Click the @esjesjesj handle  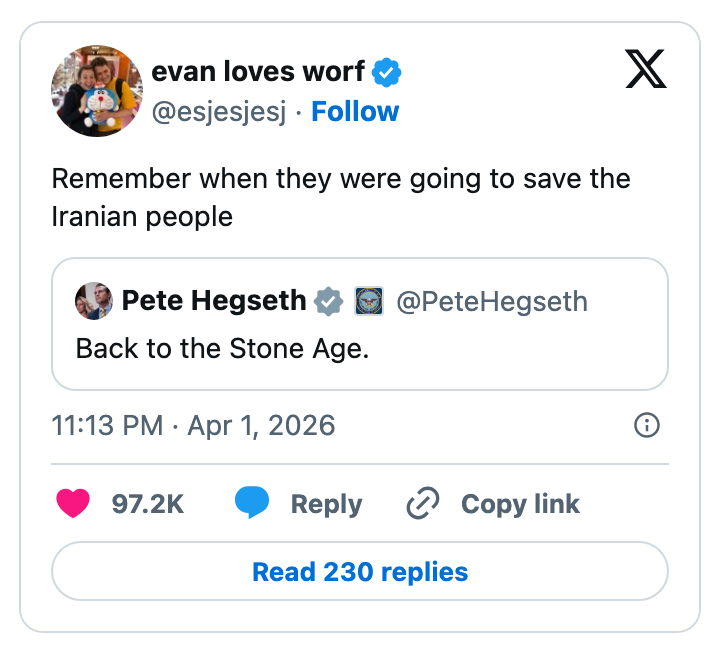point(218,111)
